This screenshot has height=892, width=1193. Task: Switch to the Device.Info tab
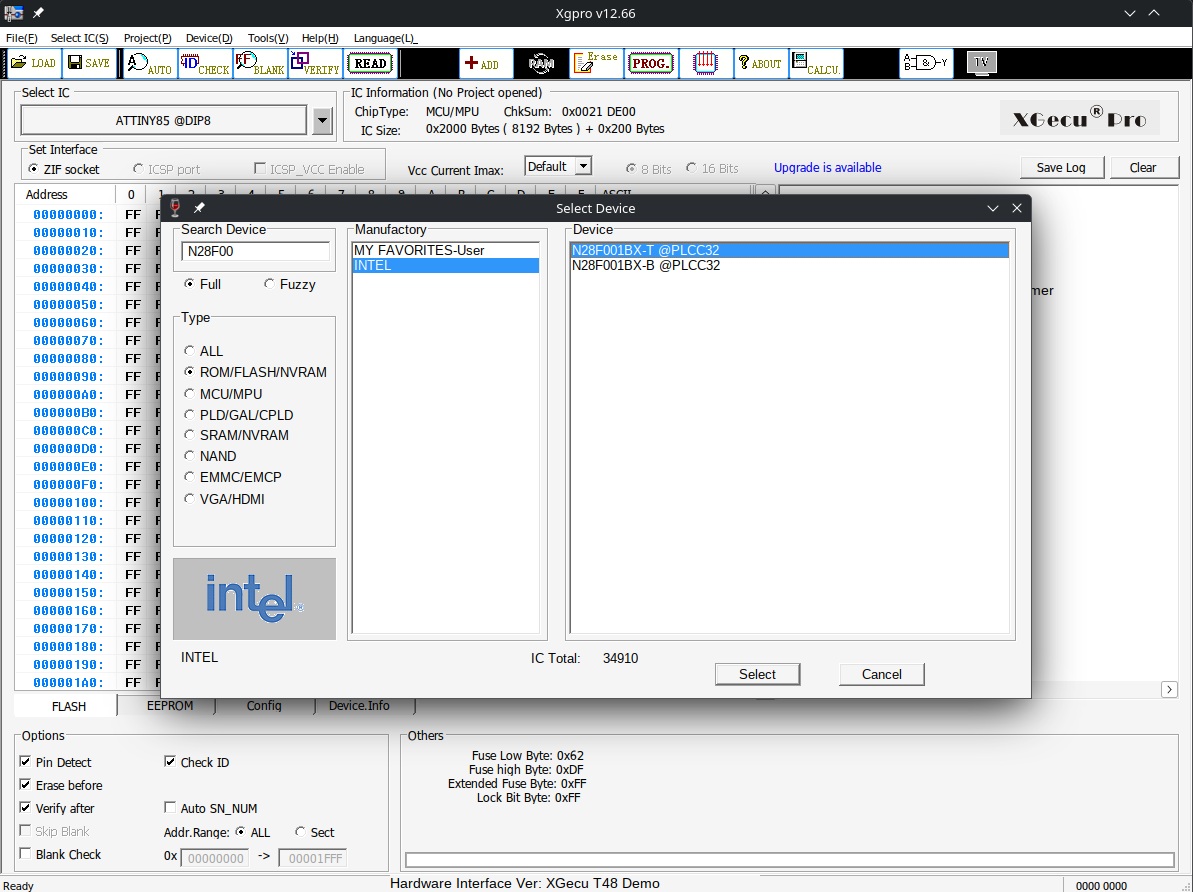pyautogui.click(x=359, y=706)
